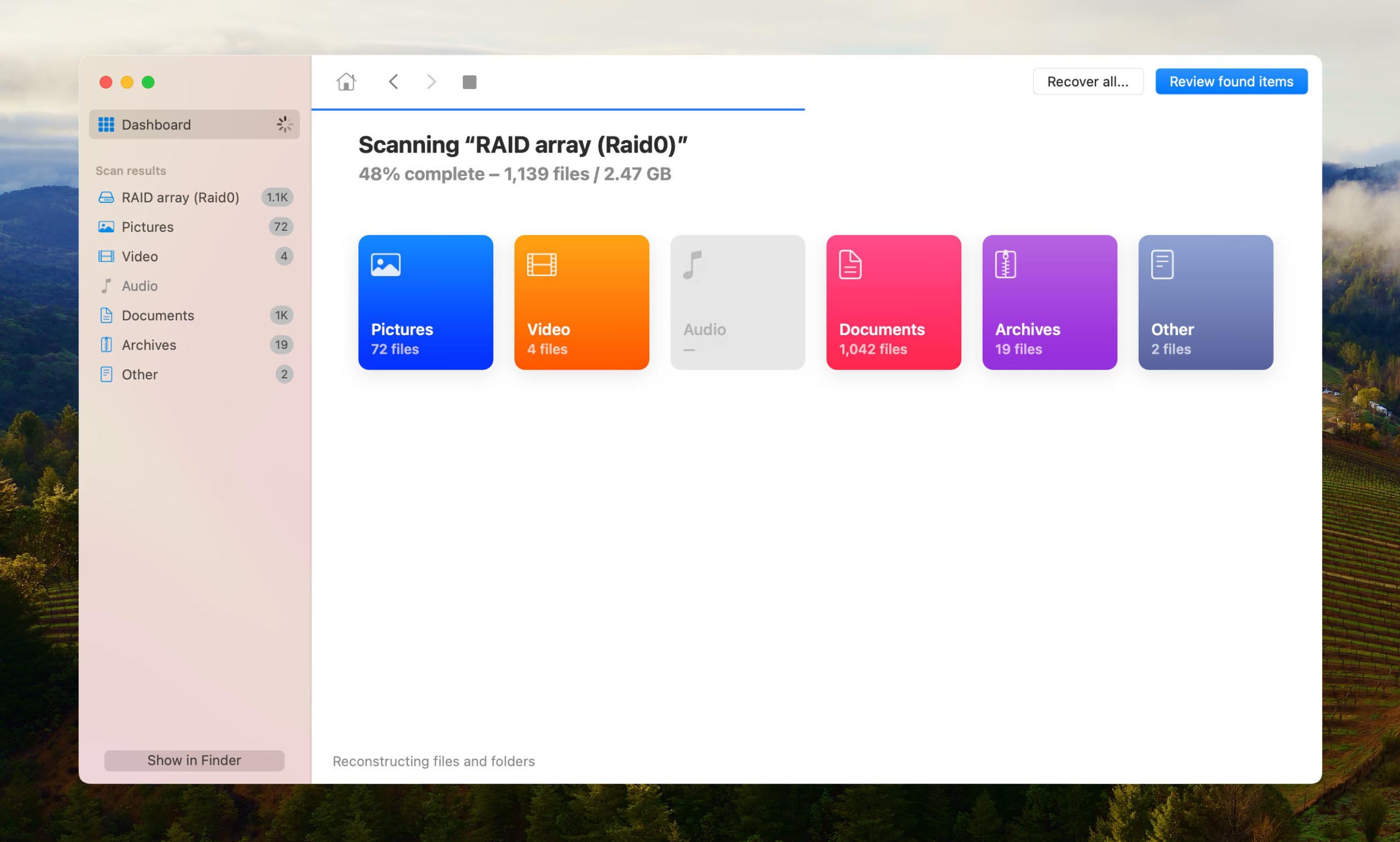Go back with left chevron arrow
Screen dimensions: 1400x842
(393, 81)
